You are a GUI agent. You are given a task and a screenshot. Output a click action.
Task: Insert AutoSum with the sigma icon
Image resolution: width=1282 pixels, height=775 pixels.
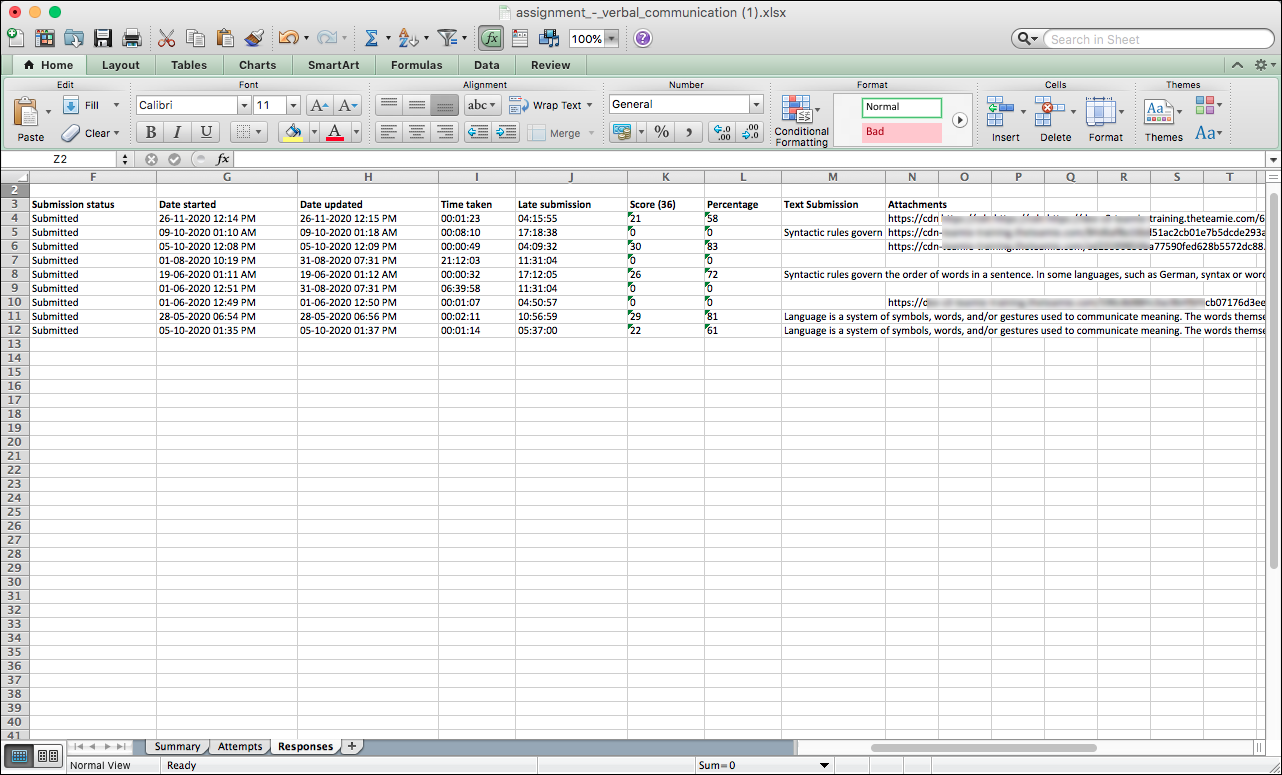[371, 38]
